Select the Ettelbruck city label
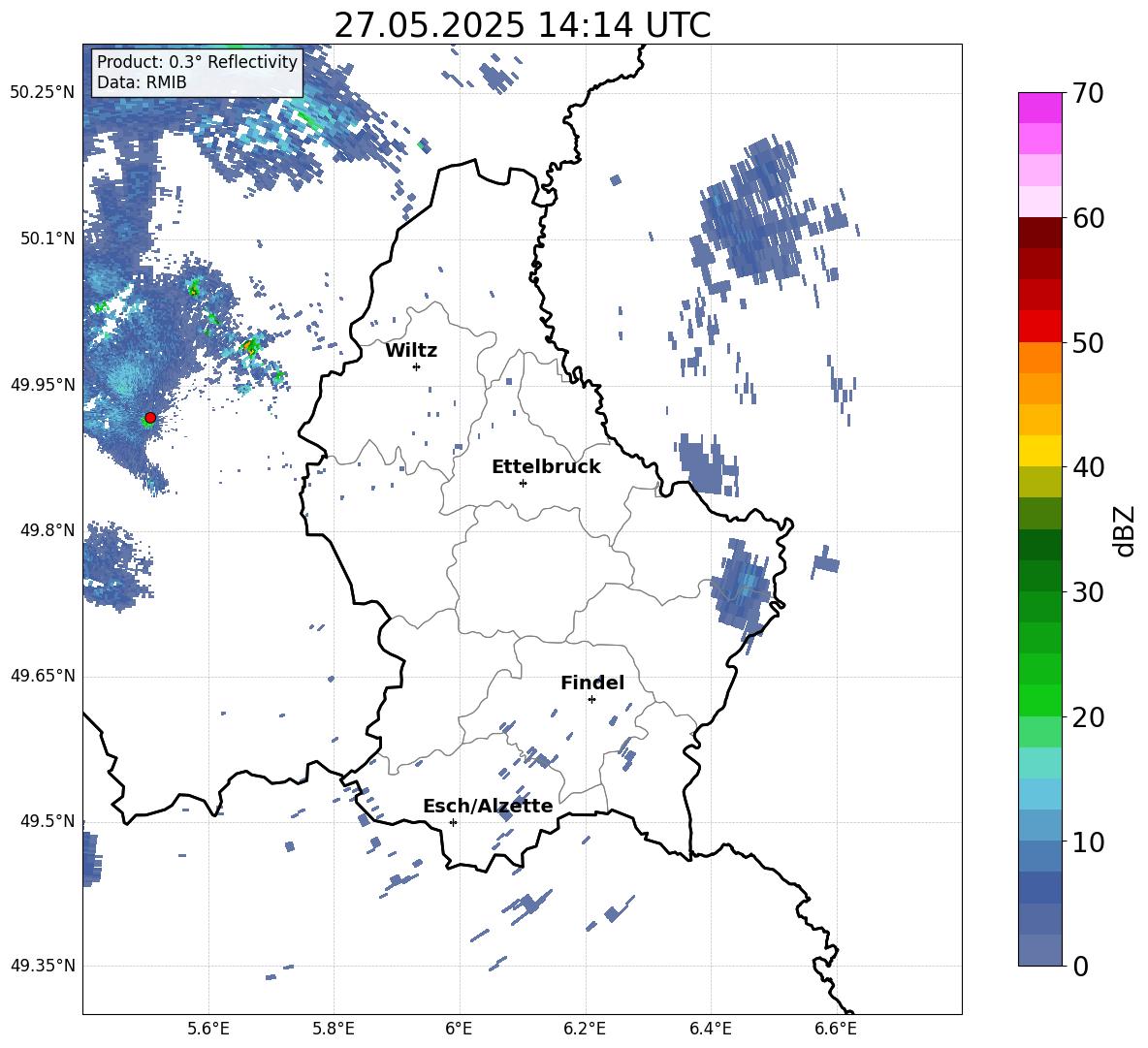 click(x=546, y=467)
